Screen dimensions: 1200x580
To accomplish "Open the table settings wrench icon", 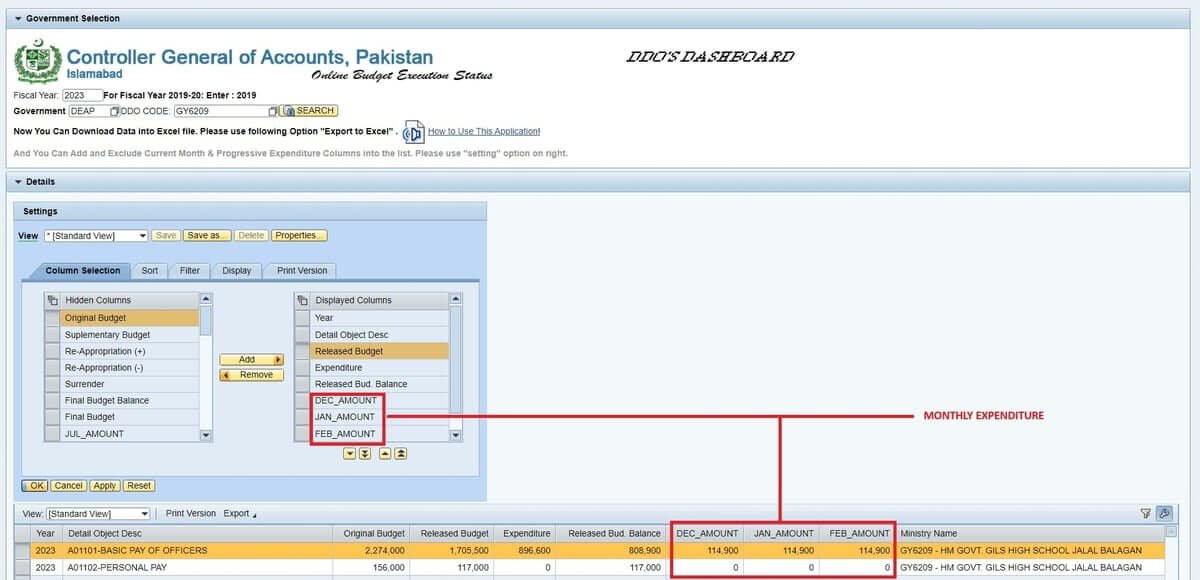I will 1163,513.
